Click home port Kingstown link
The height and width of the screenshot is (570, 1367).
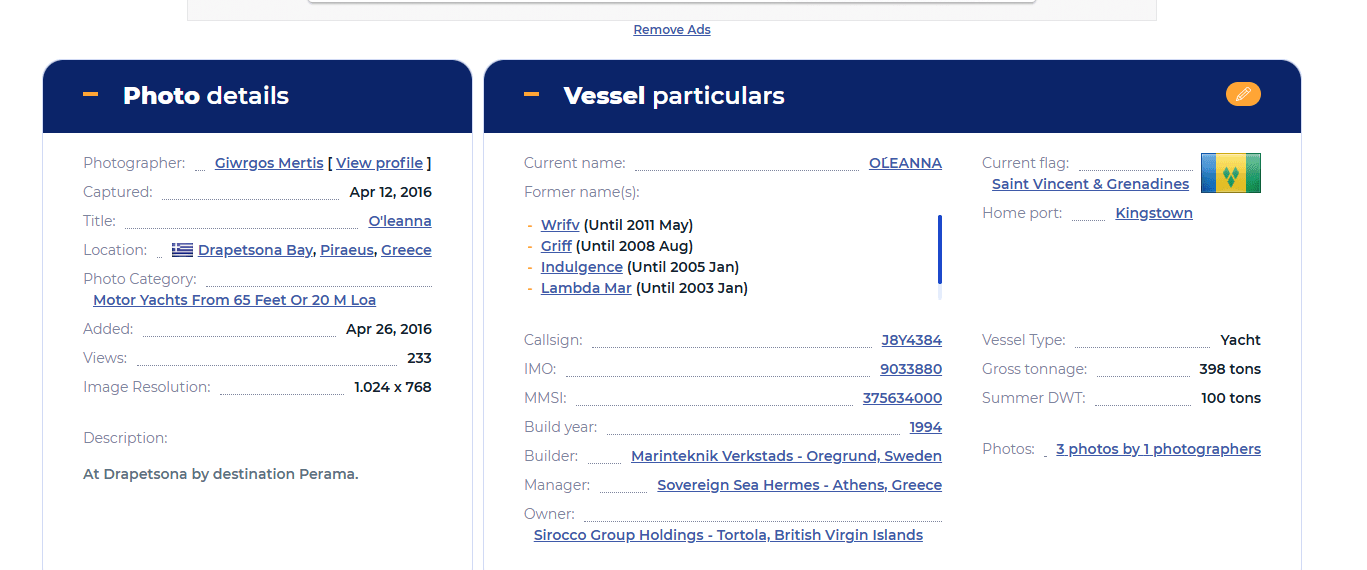(x=1154, y=213)
